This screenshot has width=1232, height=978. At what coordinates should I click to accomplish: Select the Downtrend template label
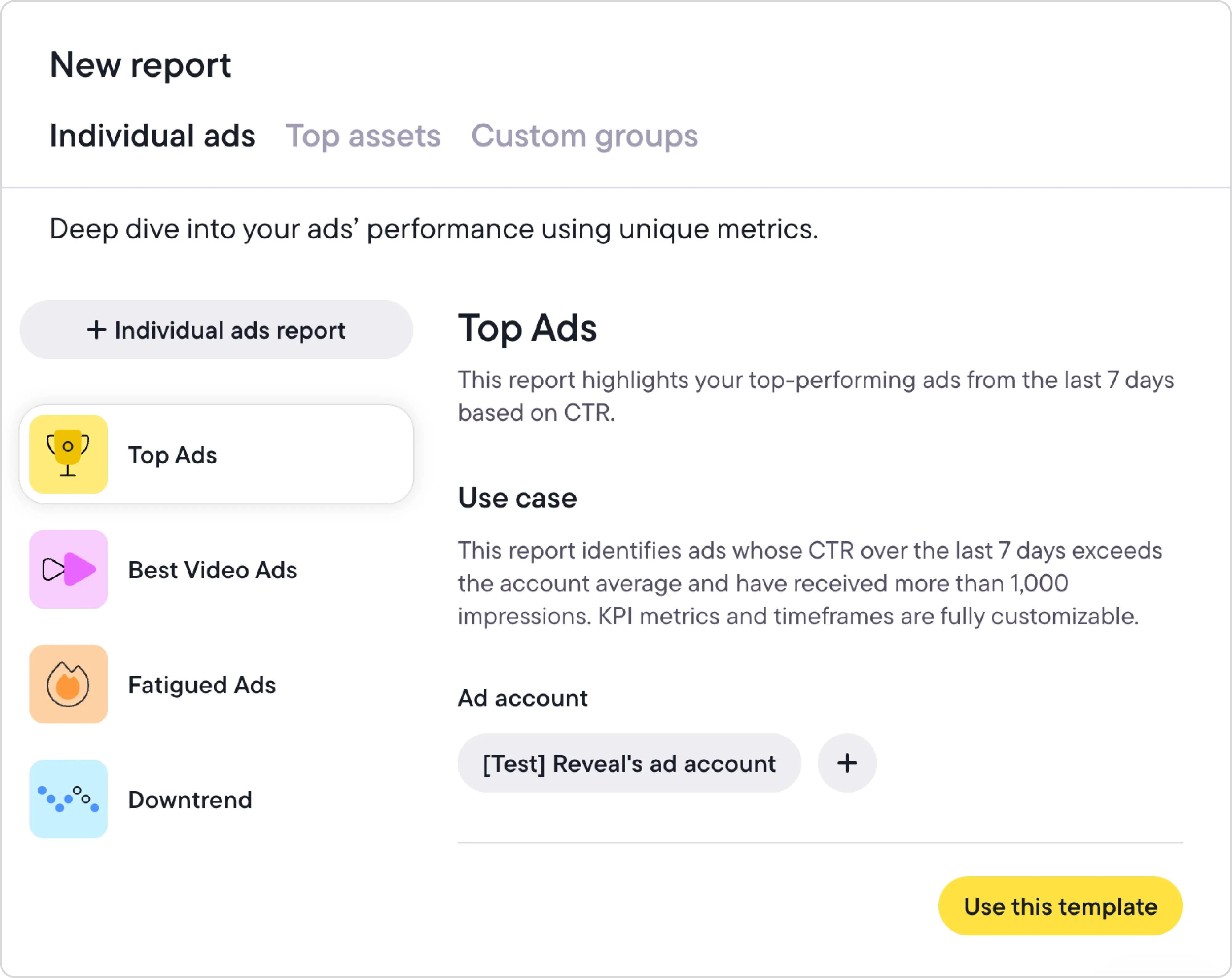190,800
